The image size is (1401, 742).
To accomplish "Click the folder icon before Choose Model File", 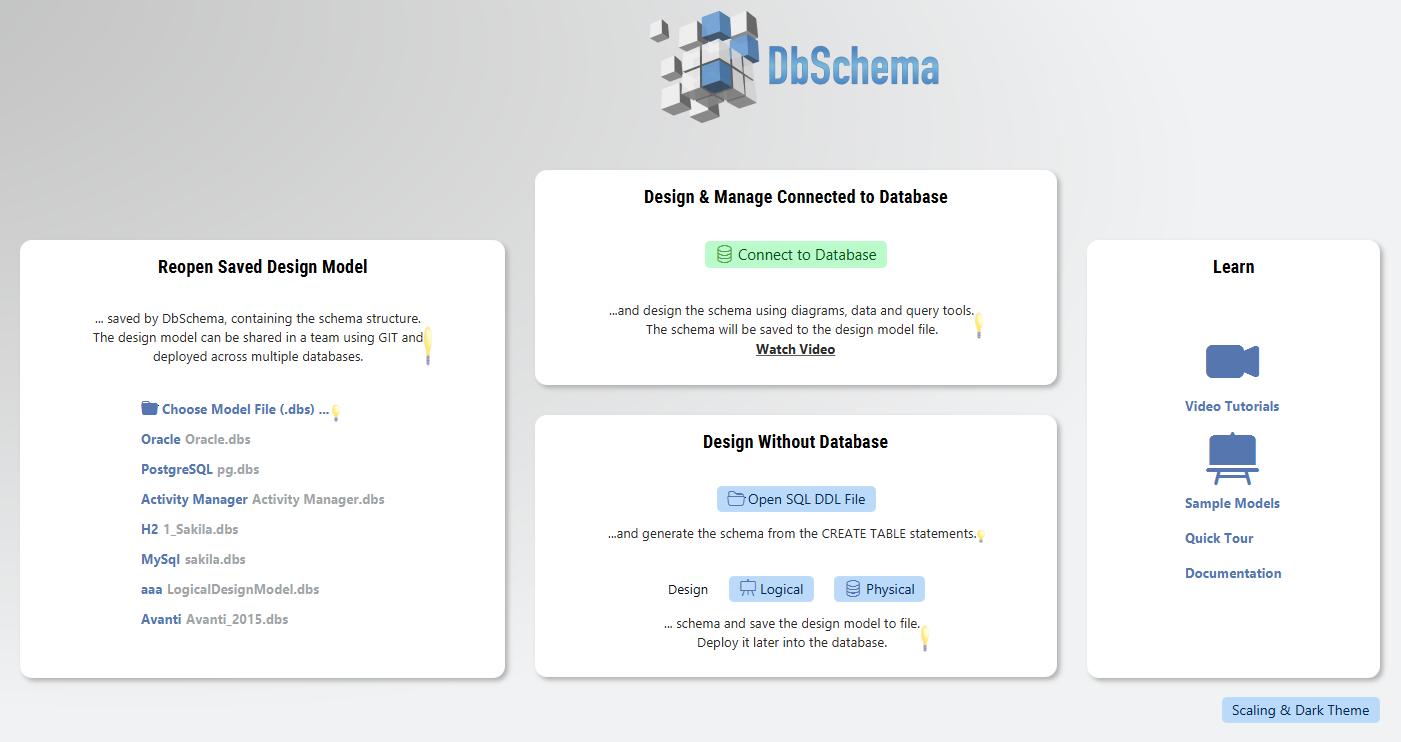I will [x=150, y=408].
